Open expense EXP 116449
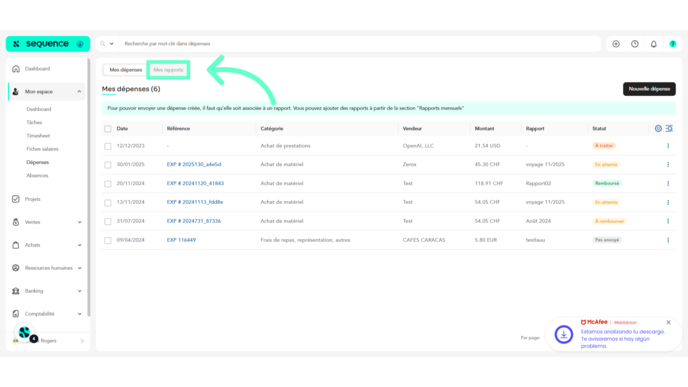This screenshot has height=387, width=688. click(x=181, y=240)
